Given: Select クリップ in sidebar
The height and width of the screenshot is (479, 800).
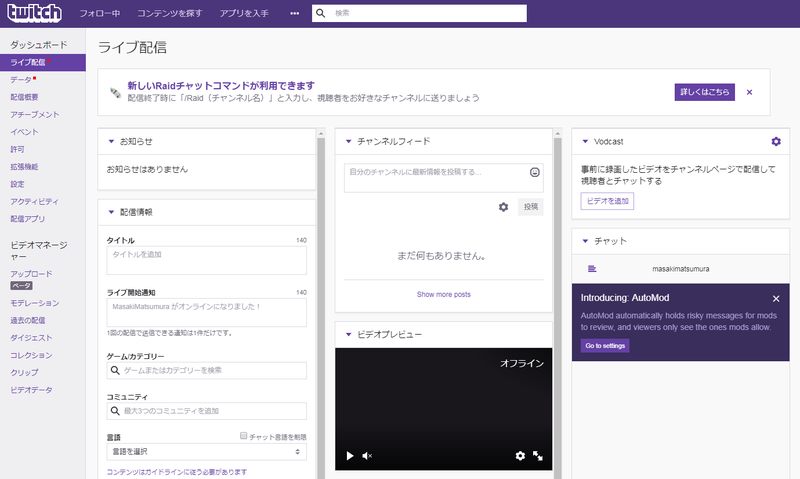Looking at the screenshot, I should point(24,372).
